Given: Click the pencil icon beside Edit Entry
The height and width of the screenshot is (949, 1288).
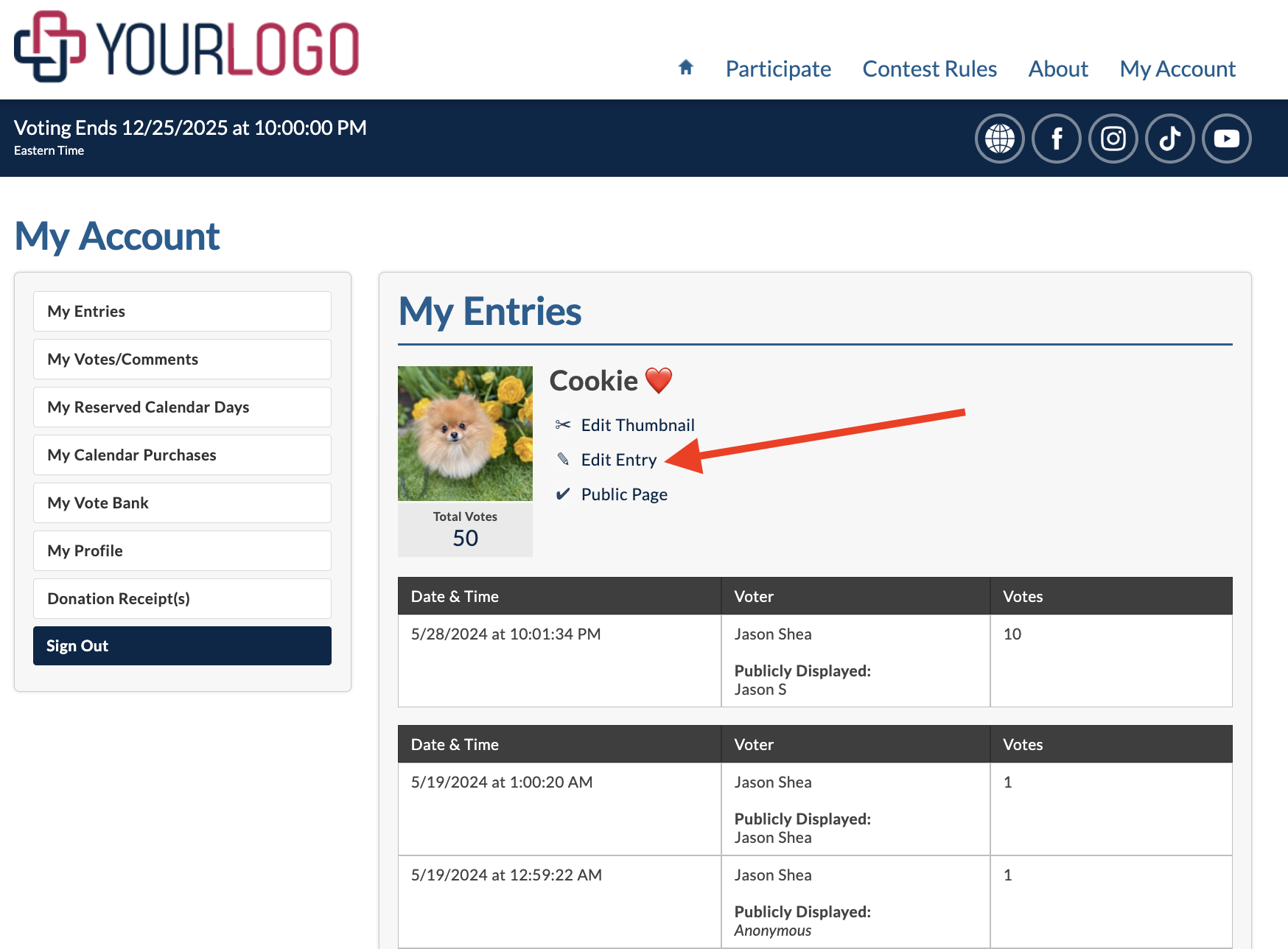Looking at the screenshot, I should point(563,460).
